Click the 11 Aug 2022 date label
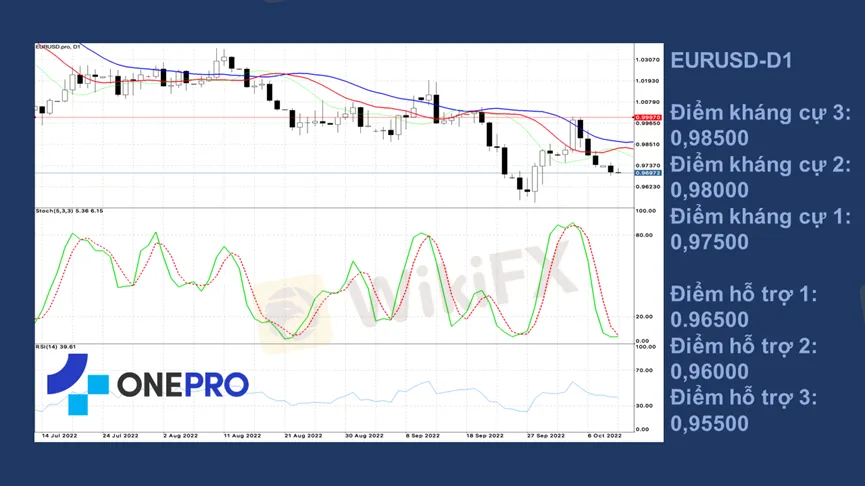The height and width of the screenshot is (486, 865). [x=242, y=436]
